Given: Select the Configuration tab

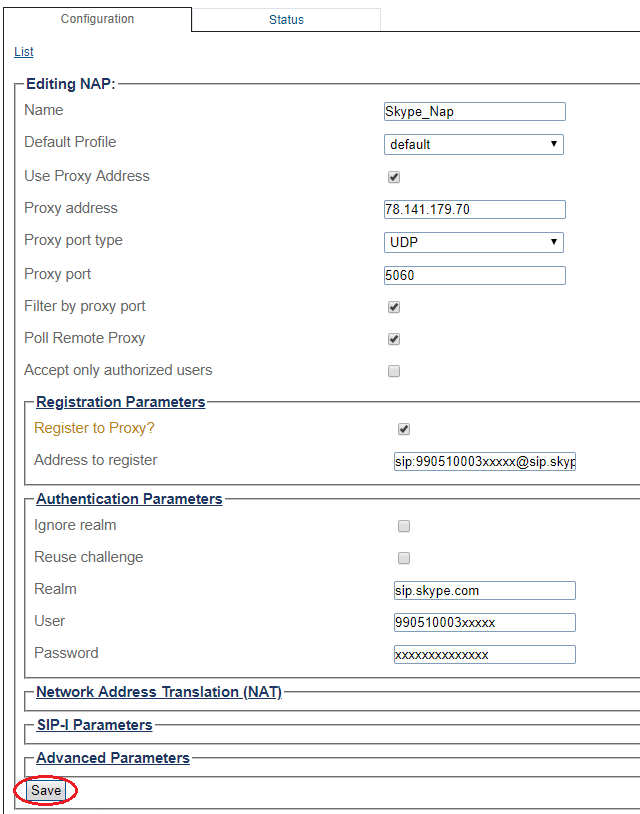Looking at the screenshot, I should coord(97,19).
